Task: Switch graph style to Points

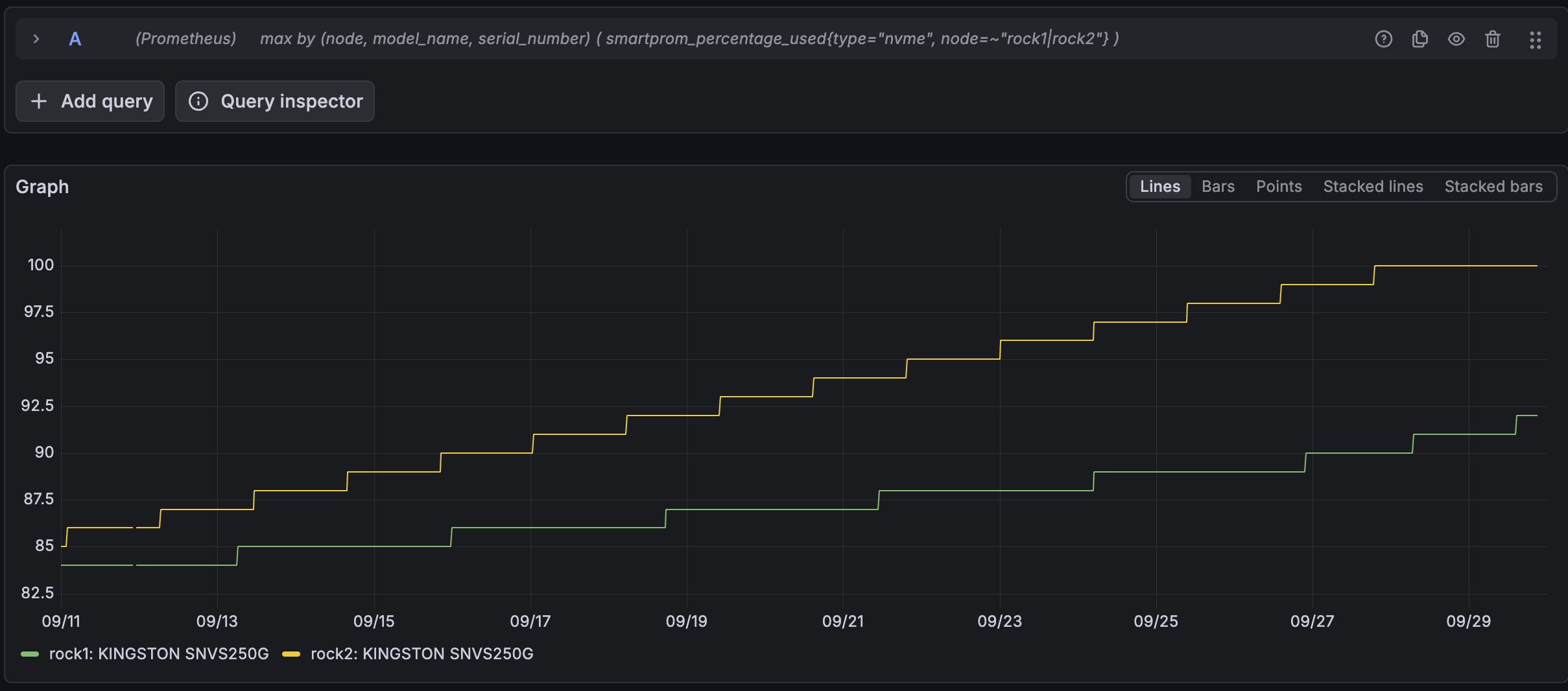Action: click(1279, 187)
